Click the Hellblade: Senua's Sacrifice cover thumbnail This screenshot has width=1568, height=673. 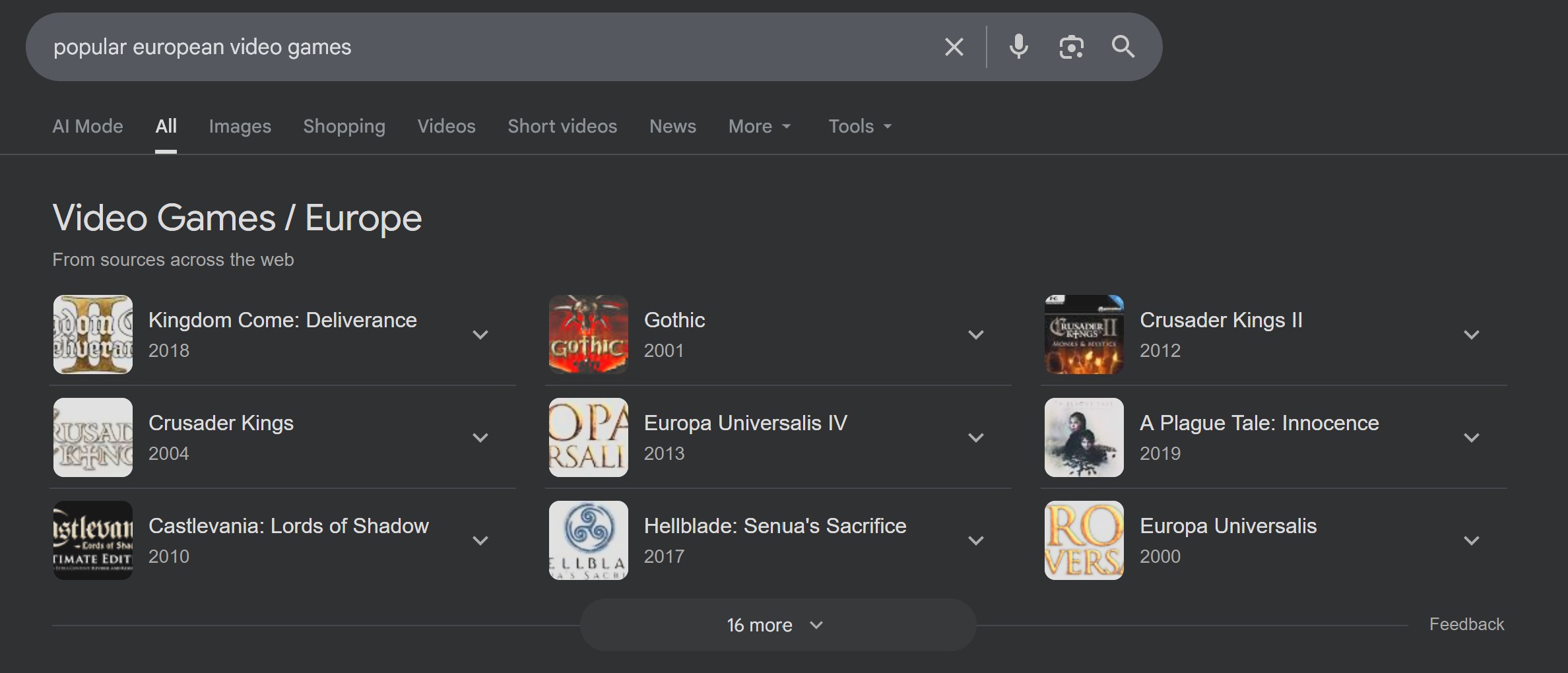coord(589,540)
